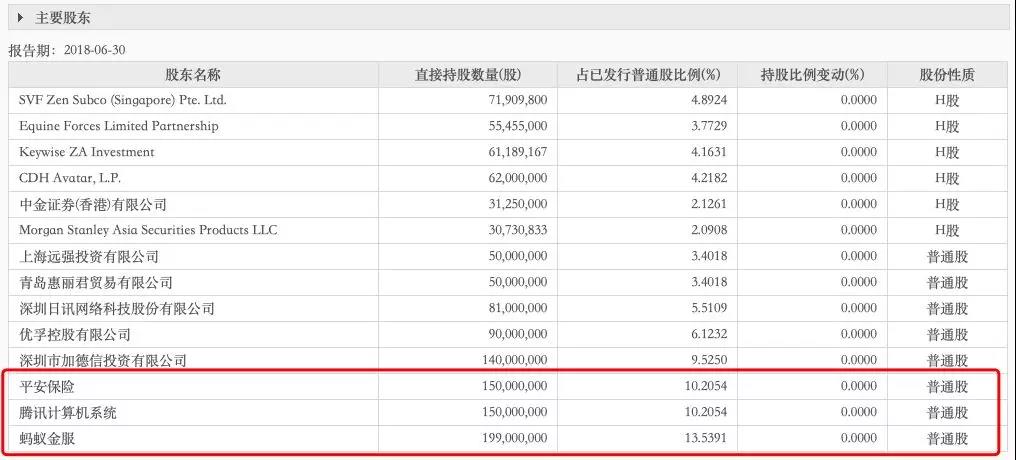Screen dimensions: 1016x460
Task: Click 10.2054 in the 腾讯计算机系统 row
Action: tap(704, 413)
